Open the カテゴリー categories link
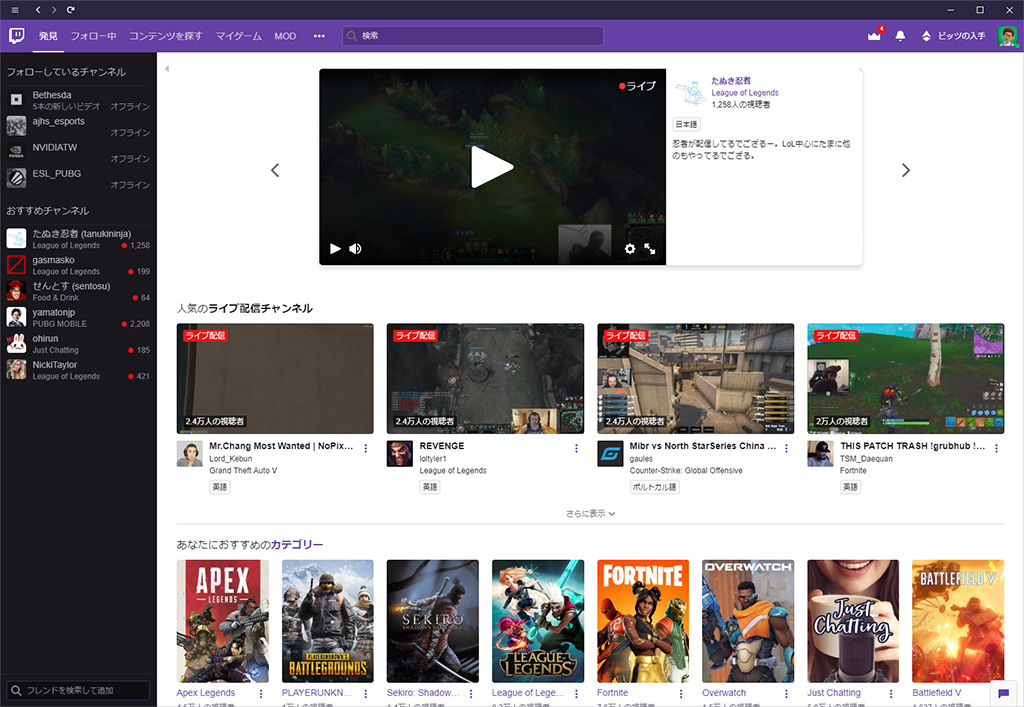 tap(296, 544)
